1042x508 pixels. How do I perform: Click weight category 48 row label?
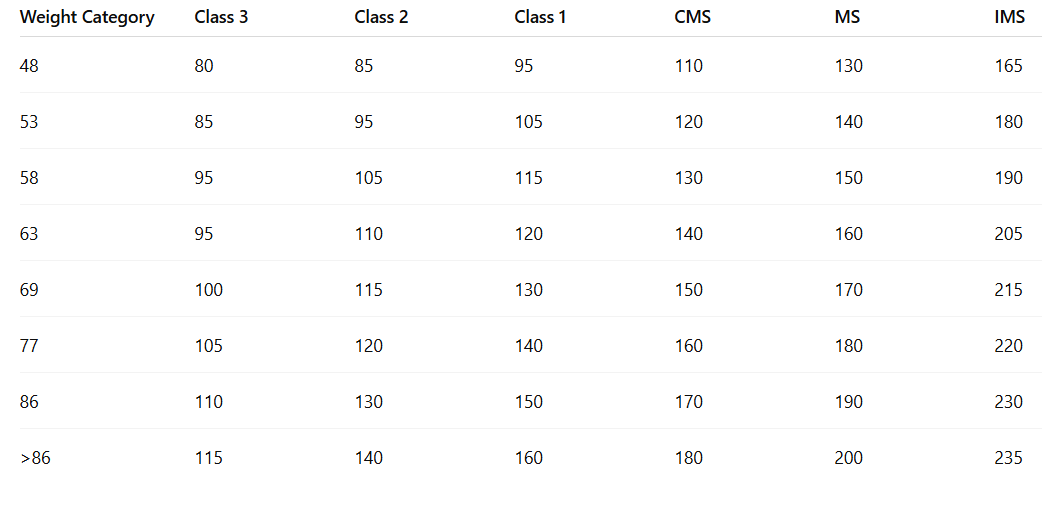point(30,66)
